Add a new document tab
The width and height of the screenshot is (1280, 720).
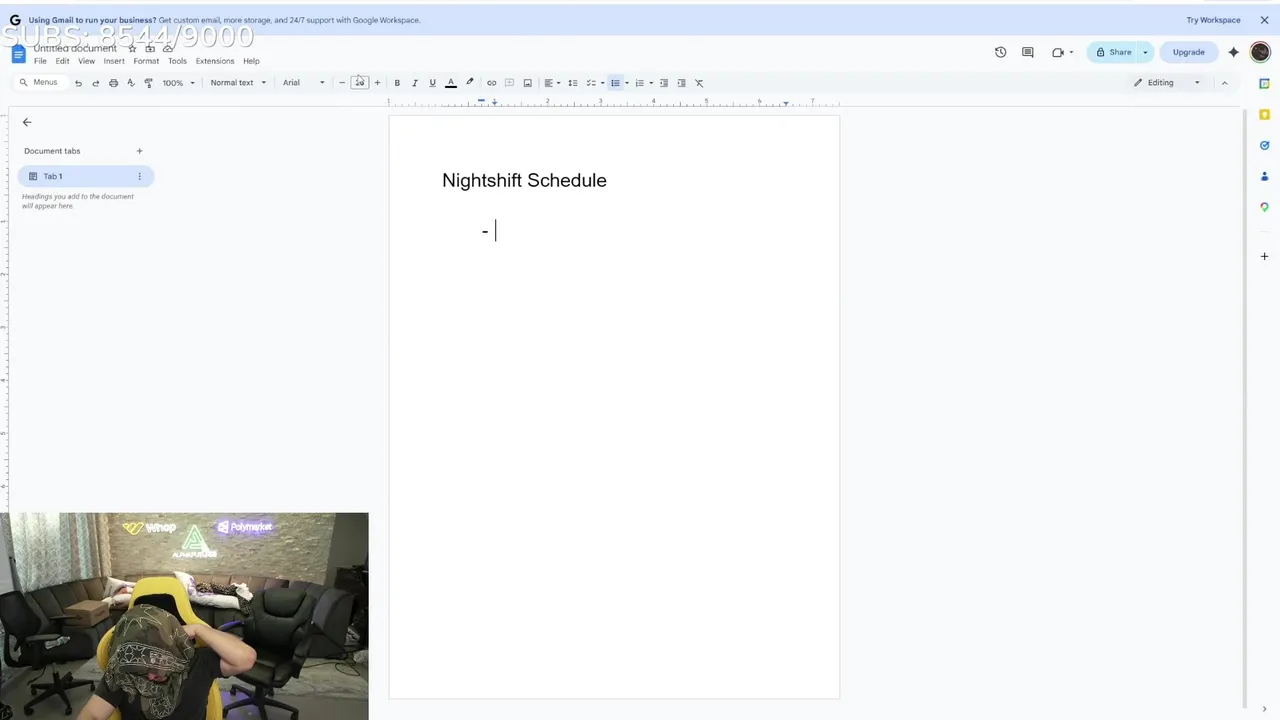[x=139, y=151]
